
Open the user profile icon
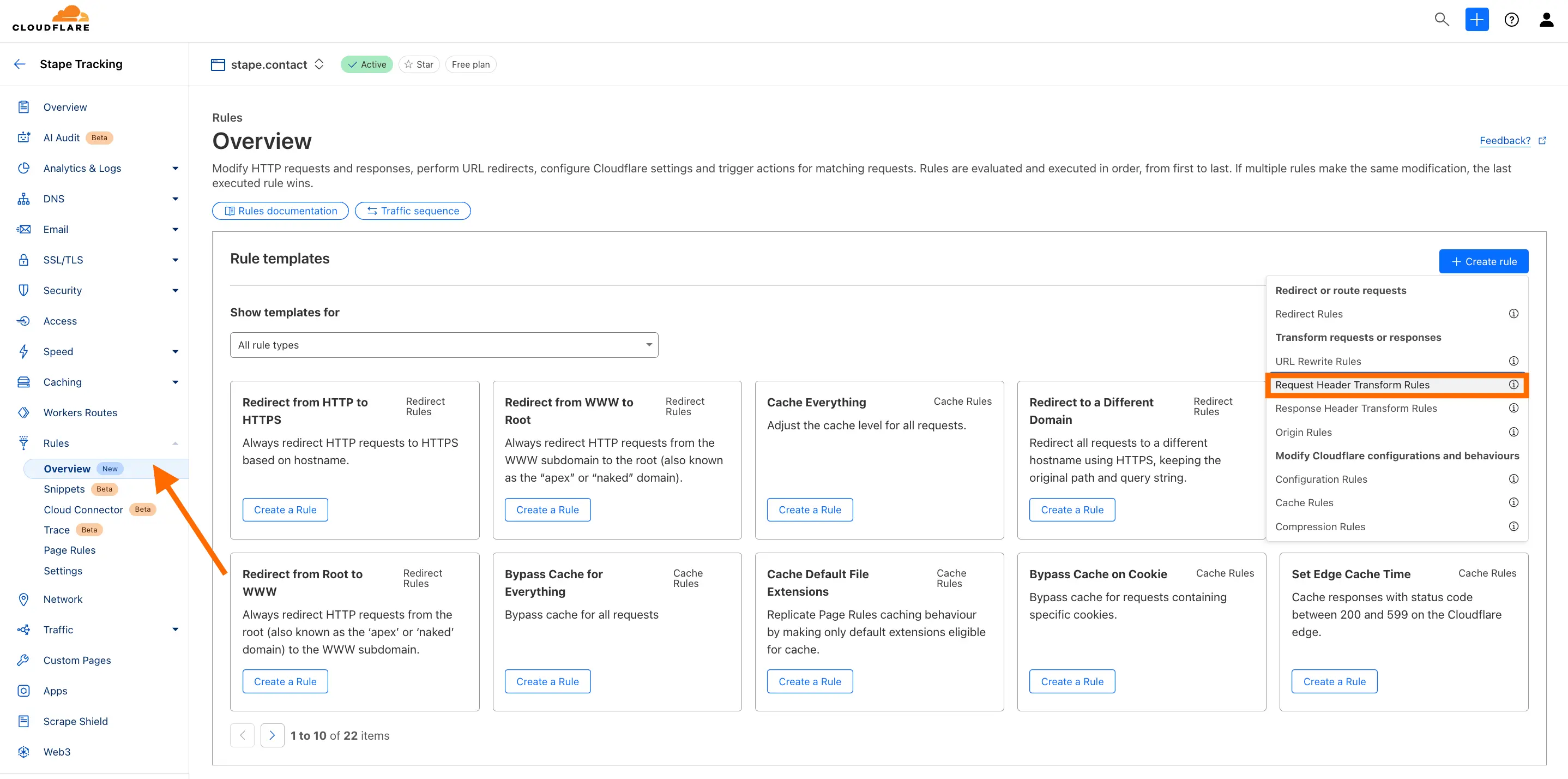pos(1546,20)
